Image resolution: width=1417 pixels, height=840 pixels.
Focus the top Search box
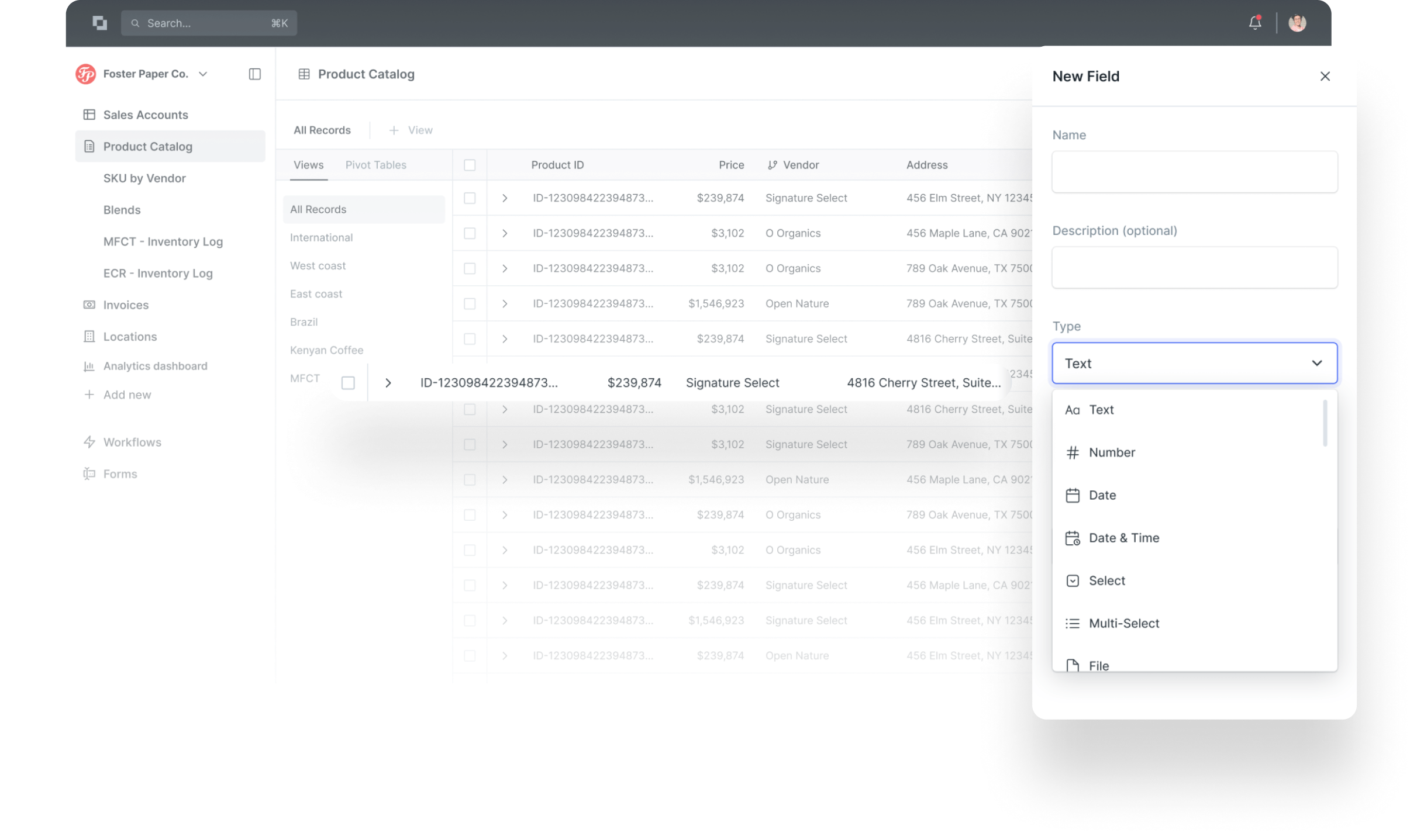tap(209, 23)
